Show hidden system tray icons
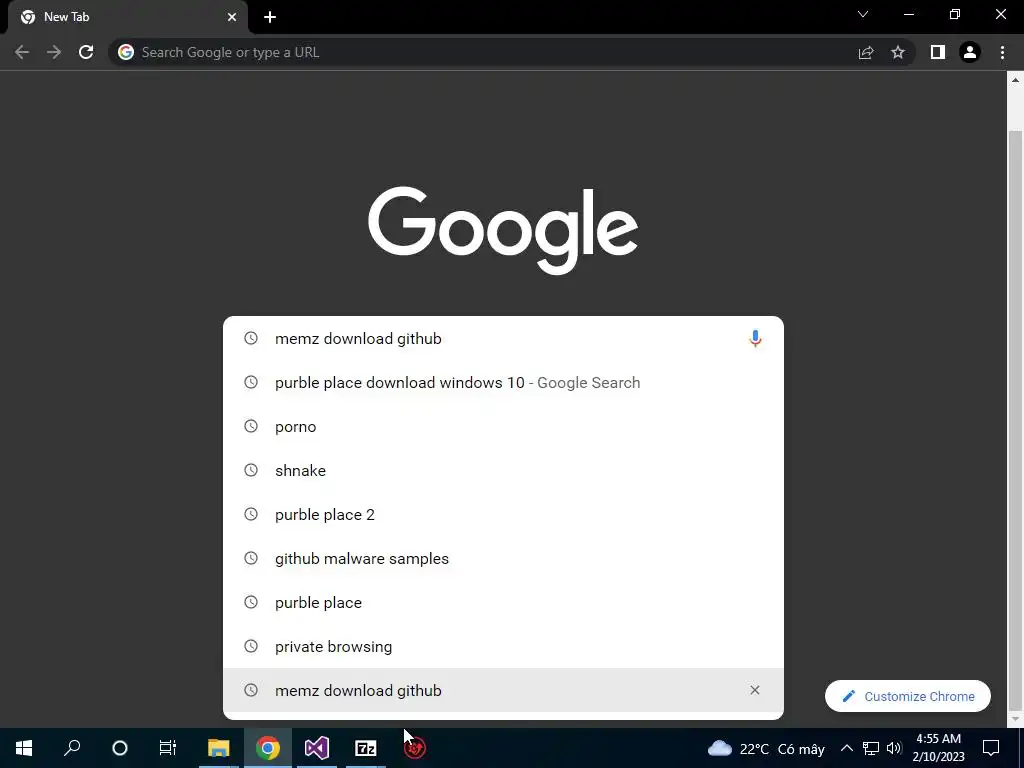The height and width of the screenshot is (768, 1024). [x=846, y=748]
